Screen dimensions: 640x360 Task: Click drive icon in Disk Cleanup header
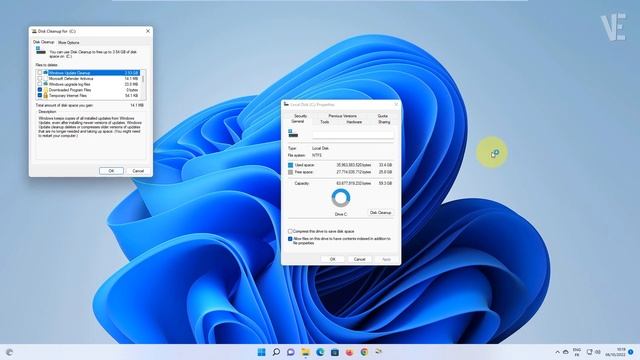point(40,51)
